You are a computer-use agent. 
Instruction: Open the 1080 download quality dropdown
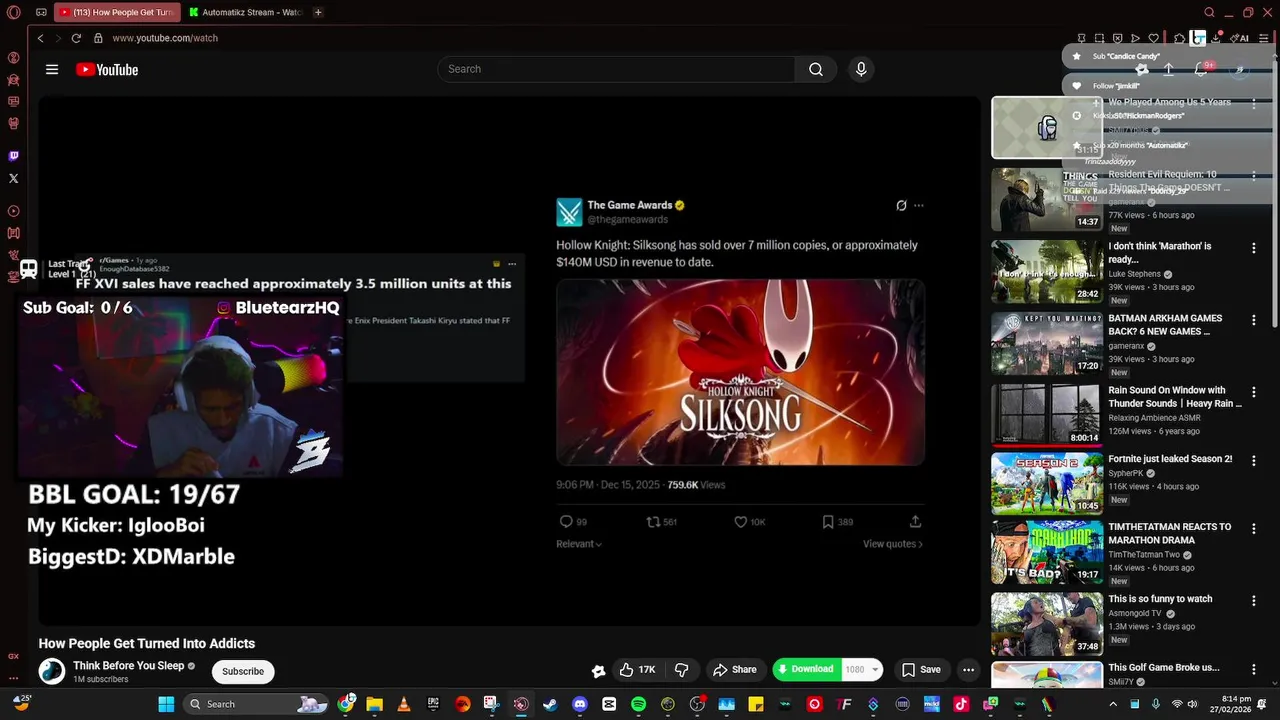tap(862, 670)
